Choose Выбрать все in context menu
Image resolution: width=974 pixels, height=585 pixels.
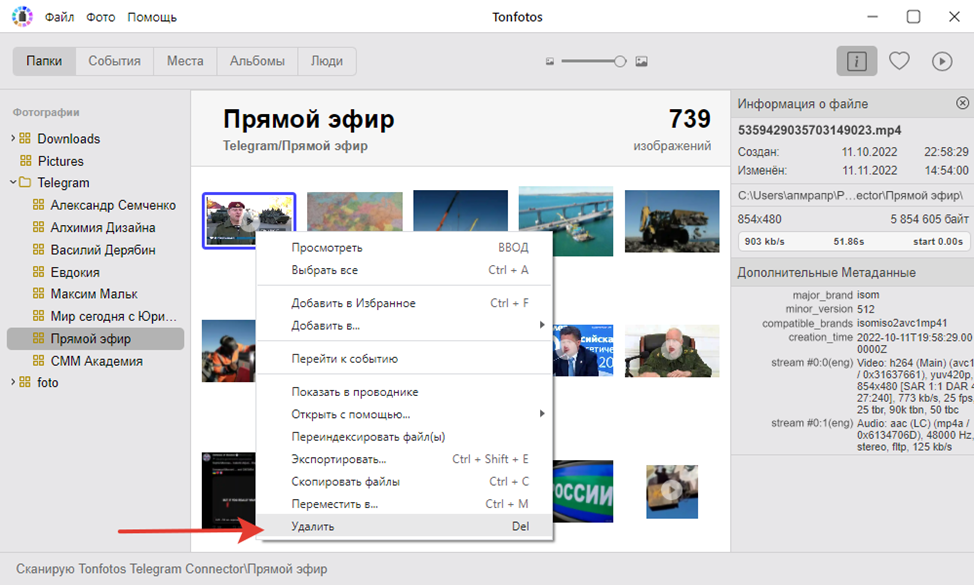[x=404, y=270]
